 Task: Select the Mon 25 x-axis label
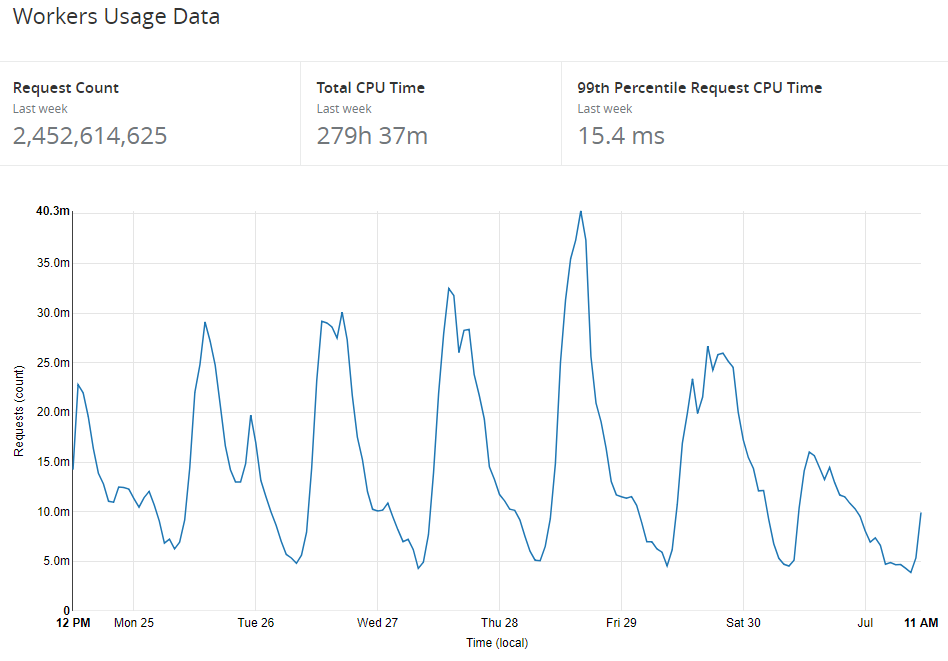(x=133, y=623)
